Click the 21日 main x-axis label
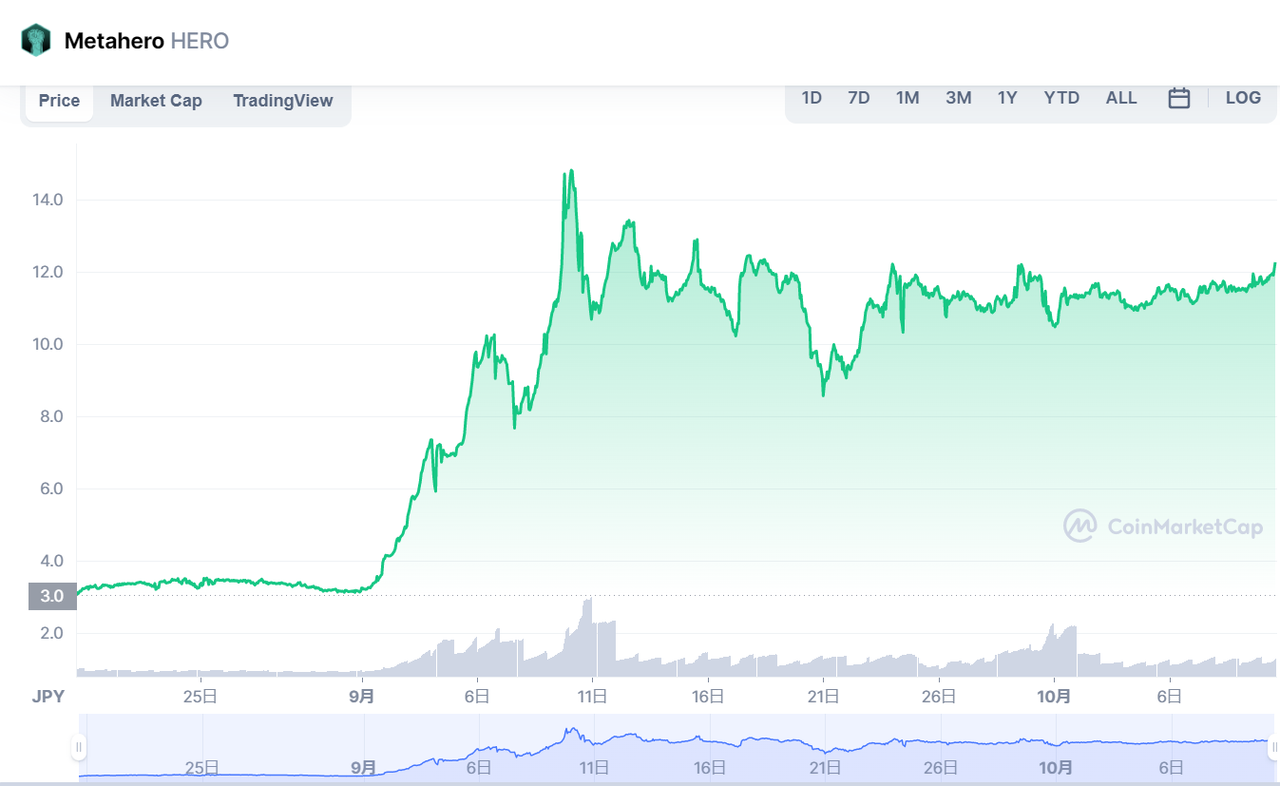Viewport: 1280px width, 786px height. pyautogui.click(x=823, y=696)
